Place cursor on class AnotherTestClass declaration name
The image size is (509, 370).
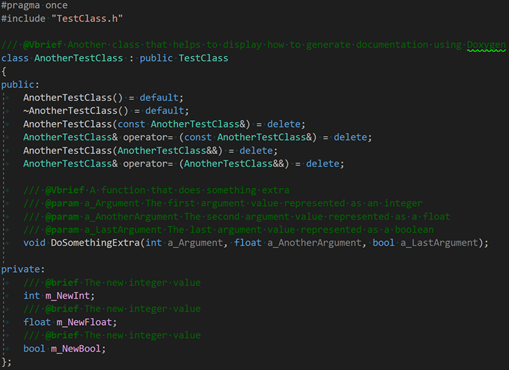click(x=79, y=58)
